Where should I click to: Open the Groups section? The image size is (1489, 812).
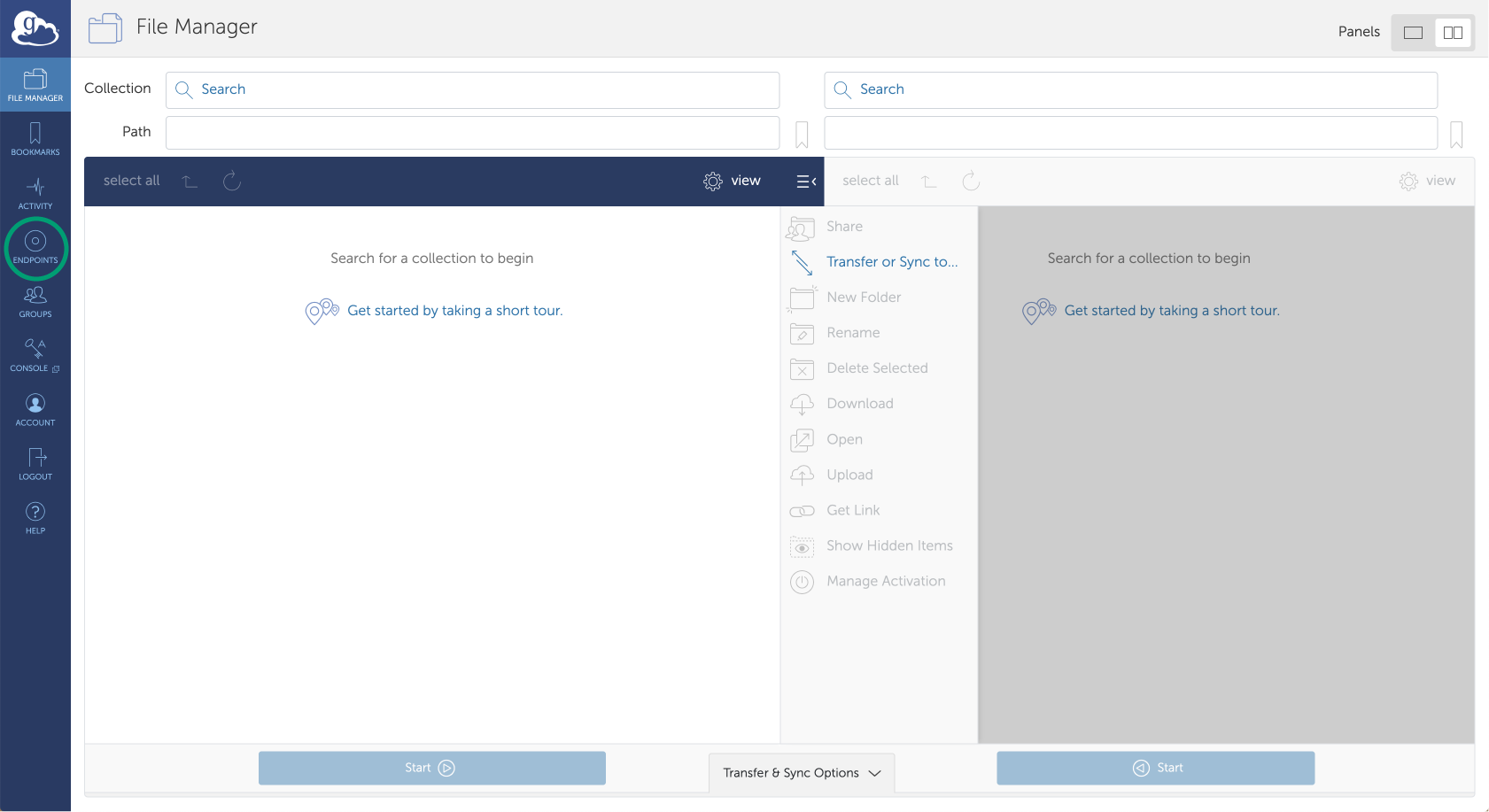(x=35, y=301)
